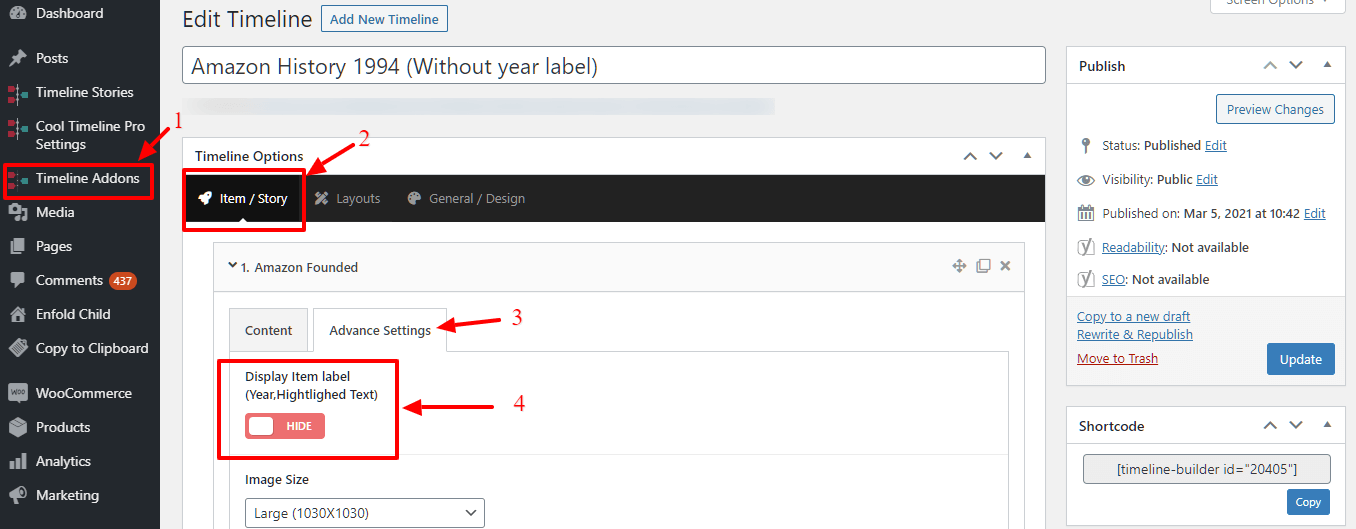Open the Image Size dropdown

(364, 513)
